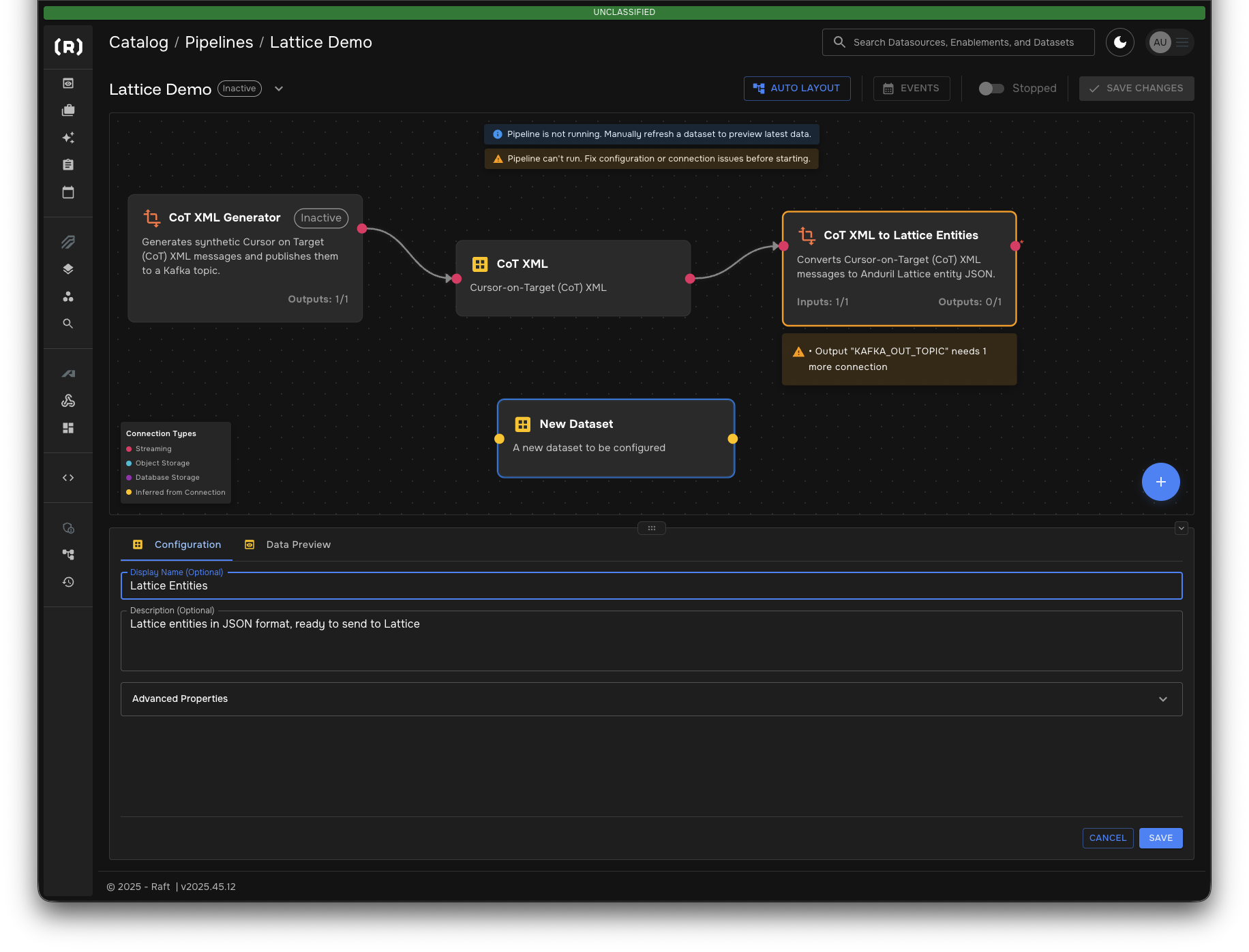Click the Streaming legend entry
The image size is (1249, 952).
click(149, 449)
